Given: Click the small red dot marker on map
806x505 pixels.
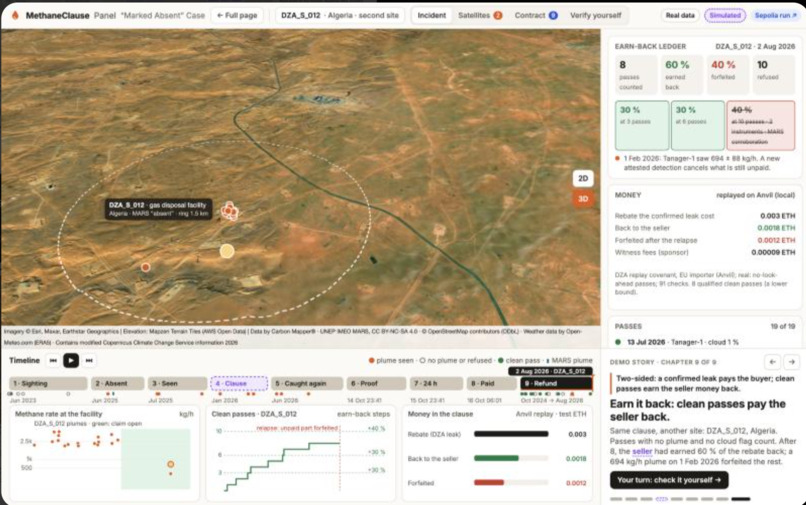Looking at the screenshot, I should [146, 267].
